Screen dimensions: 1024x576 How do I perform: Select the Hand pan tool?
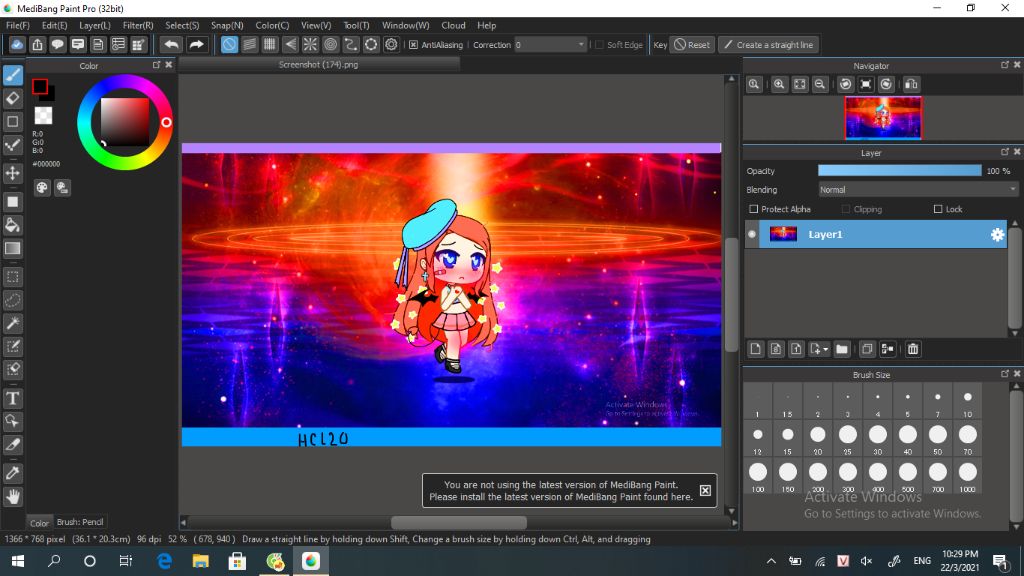(x=13, y=497)
